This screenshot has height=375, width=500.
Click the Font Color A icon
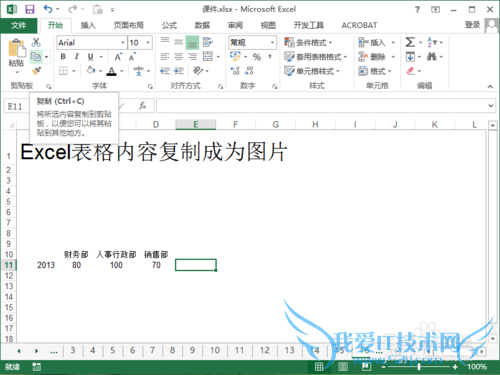111,71
